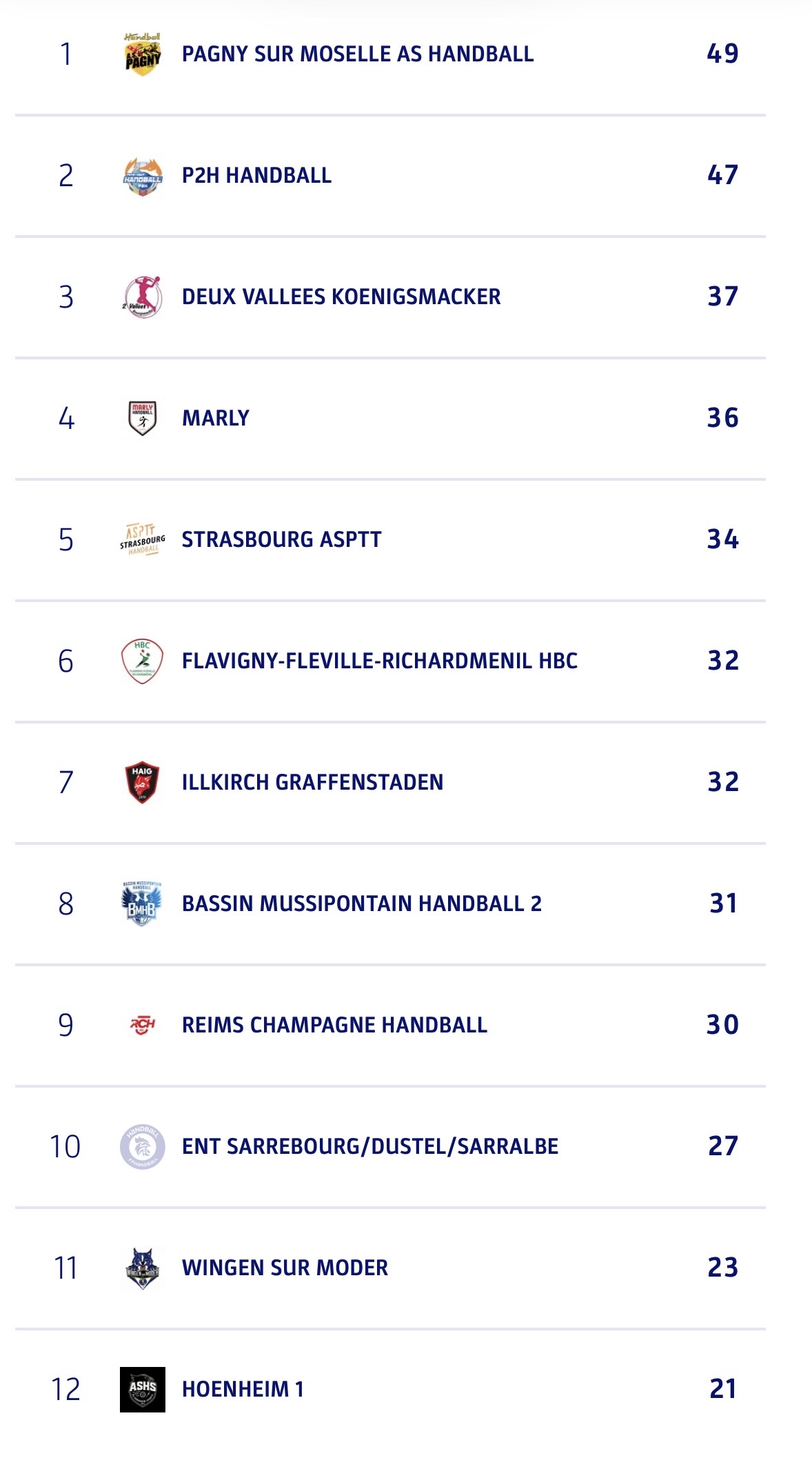
Task: Click the Sarrebourg/Dustel/Sarralbe round logo
Action: (143, 1146)
